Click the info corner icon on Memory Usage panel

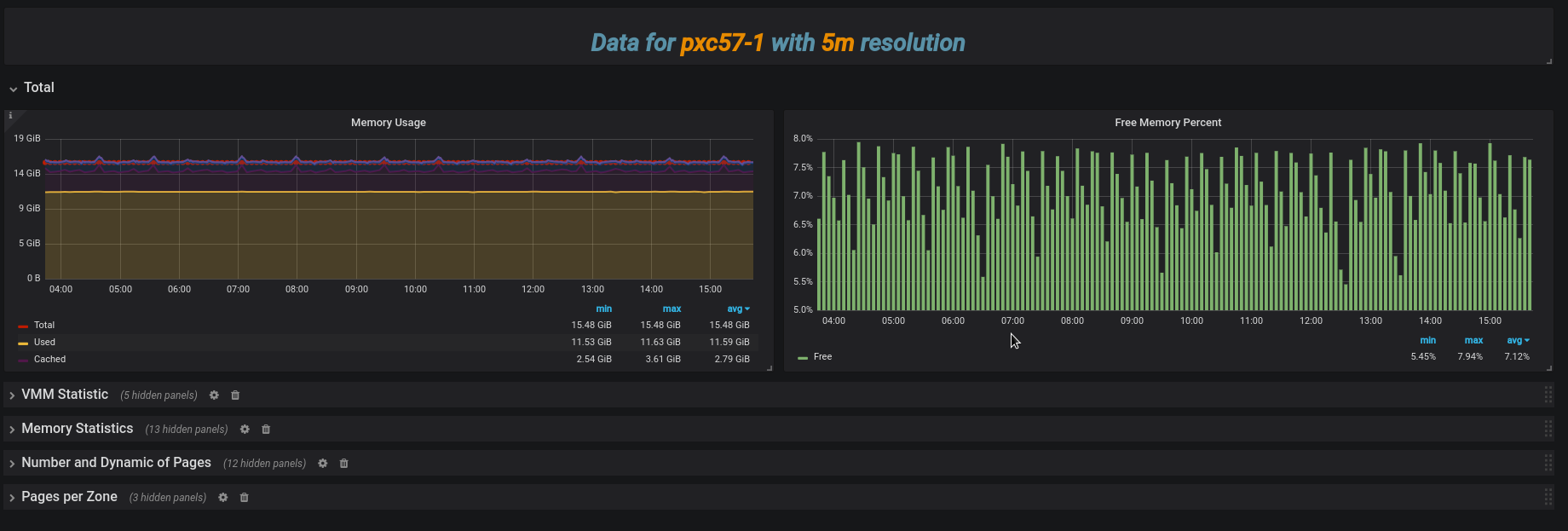point(11,116)
